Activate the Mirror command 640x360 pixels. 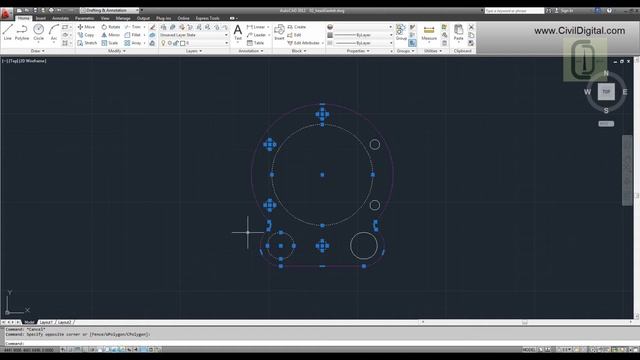pyautogui.click(x=111, y=35)
